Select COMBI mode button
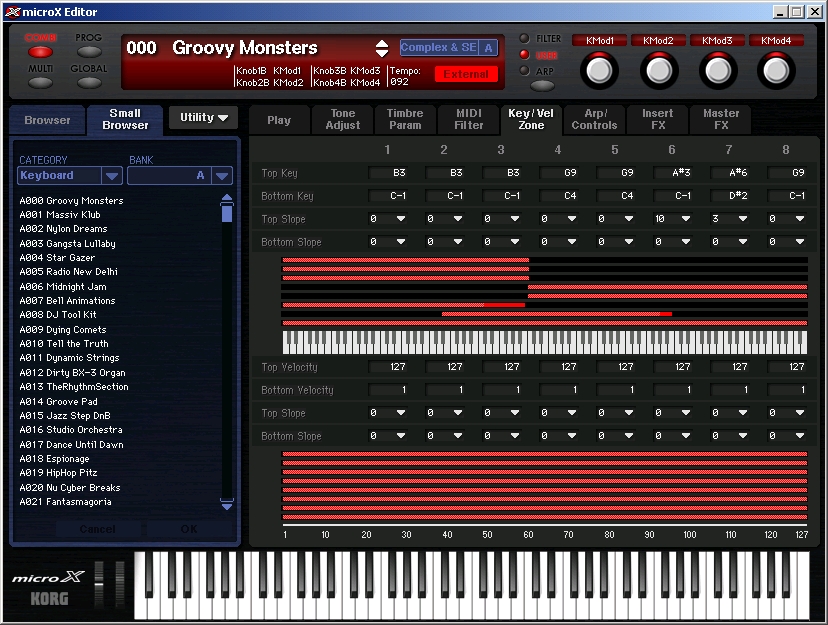Viewport: 828px width, 625px height. click(41, 52)
